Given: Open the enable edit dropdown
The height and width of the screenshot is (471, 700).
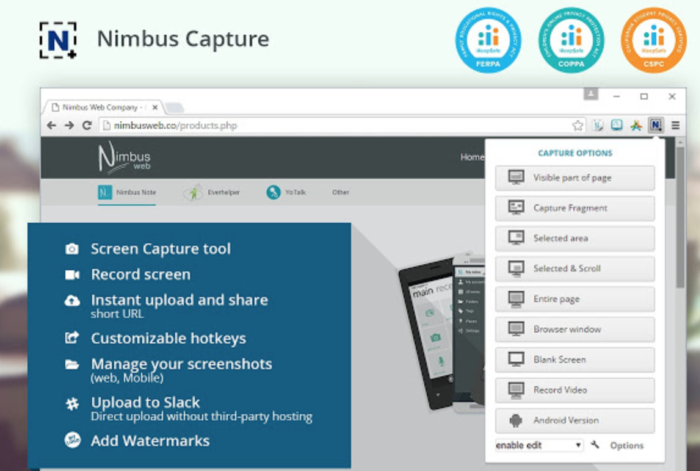Looking at the screenshot, I should tap(539, 445).
